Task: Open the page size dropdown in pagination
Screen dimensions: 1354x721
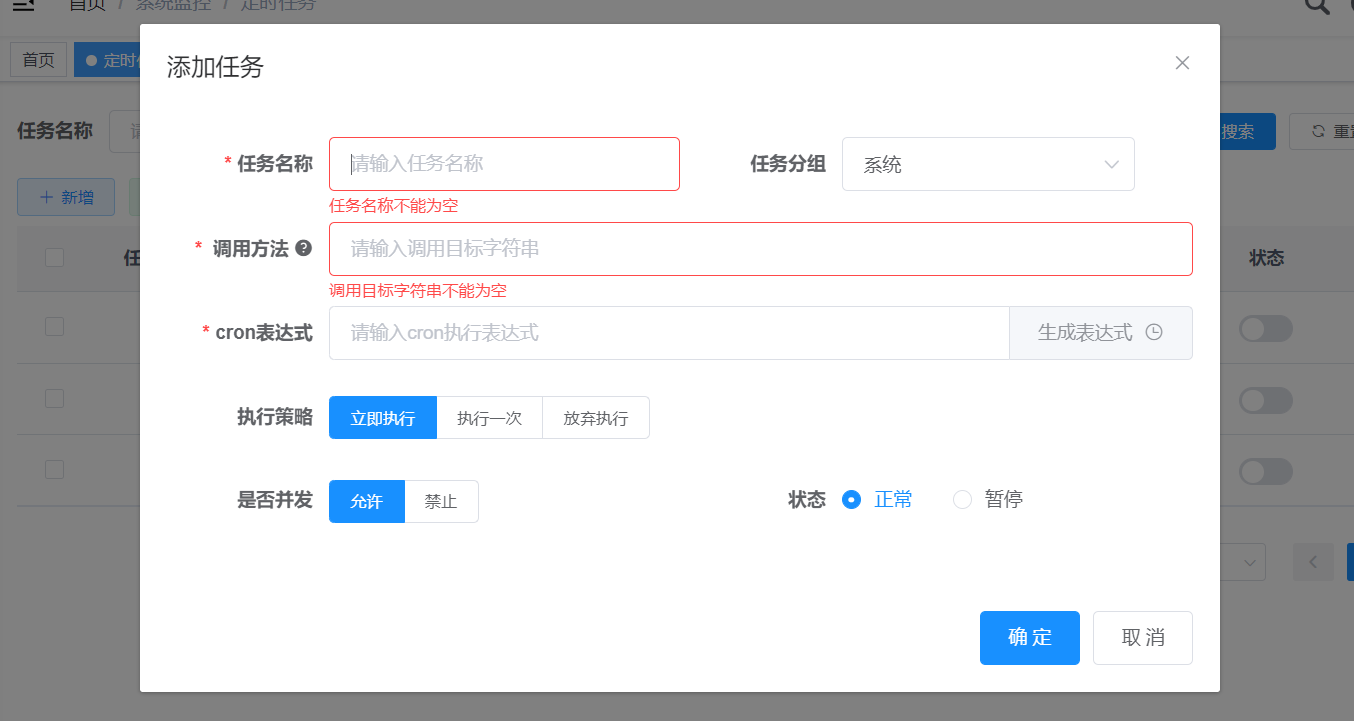Action: point(1242,562)
